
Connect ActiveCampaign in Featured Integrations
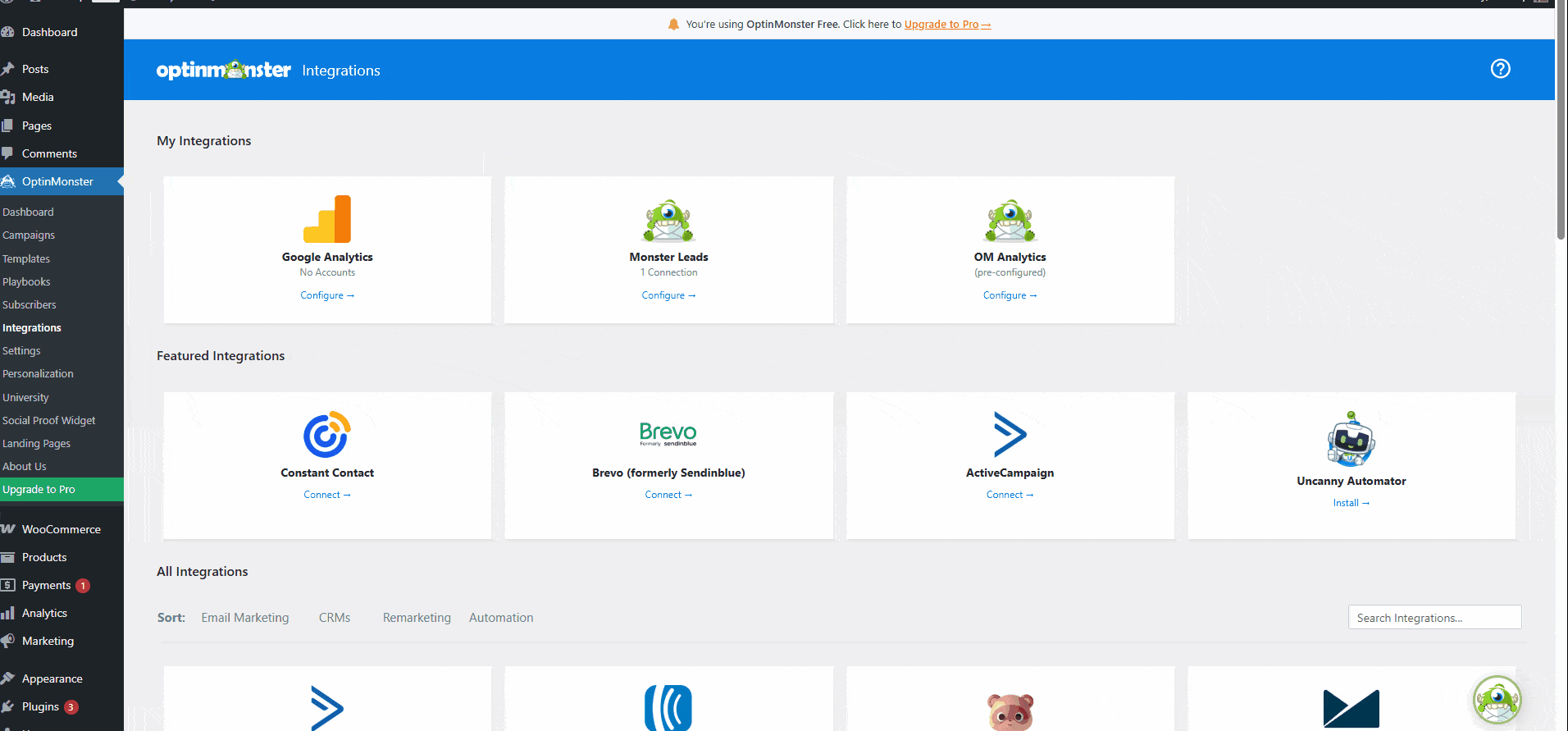[1010, 495]
